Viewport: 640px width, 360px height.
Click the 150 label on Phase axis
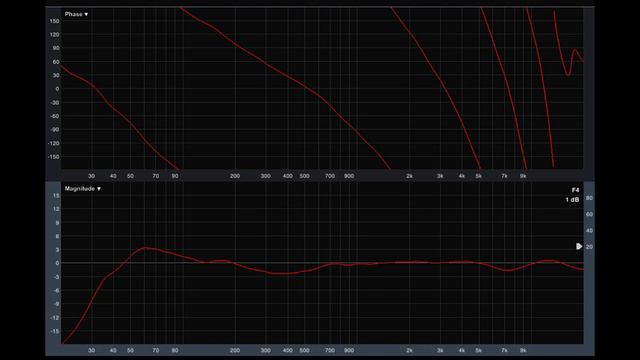click(54, 21)
